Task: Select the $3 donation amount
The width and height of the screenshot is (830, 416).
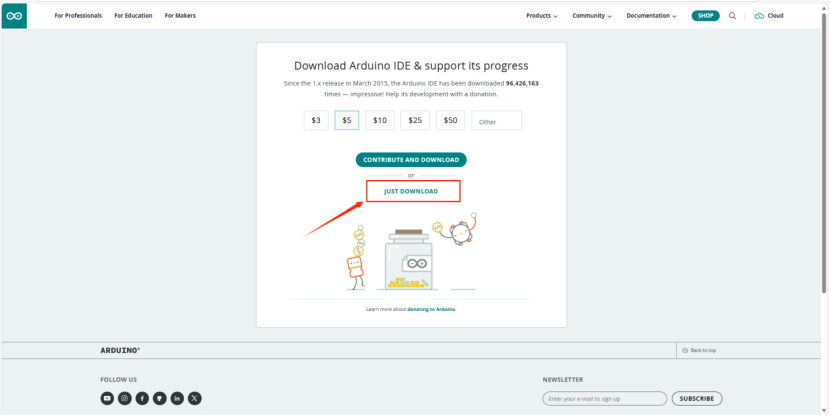Action: (316, 120)
